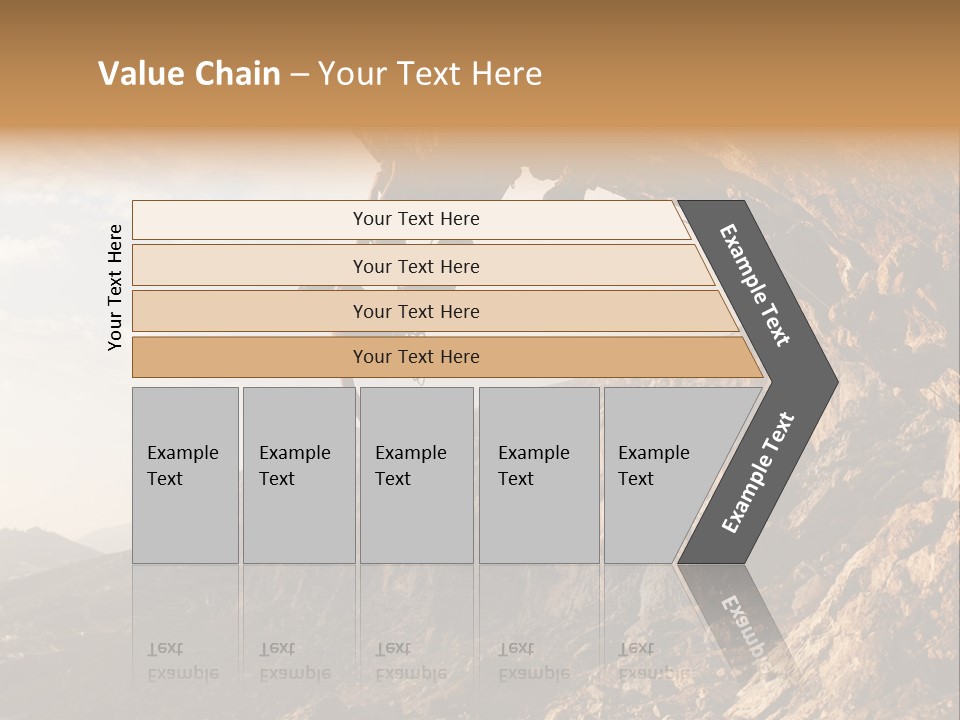Click the topmost "Your Text Here" bar
960x720 pixels.
tap(415, 219)
